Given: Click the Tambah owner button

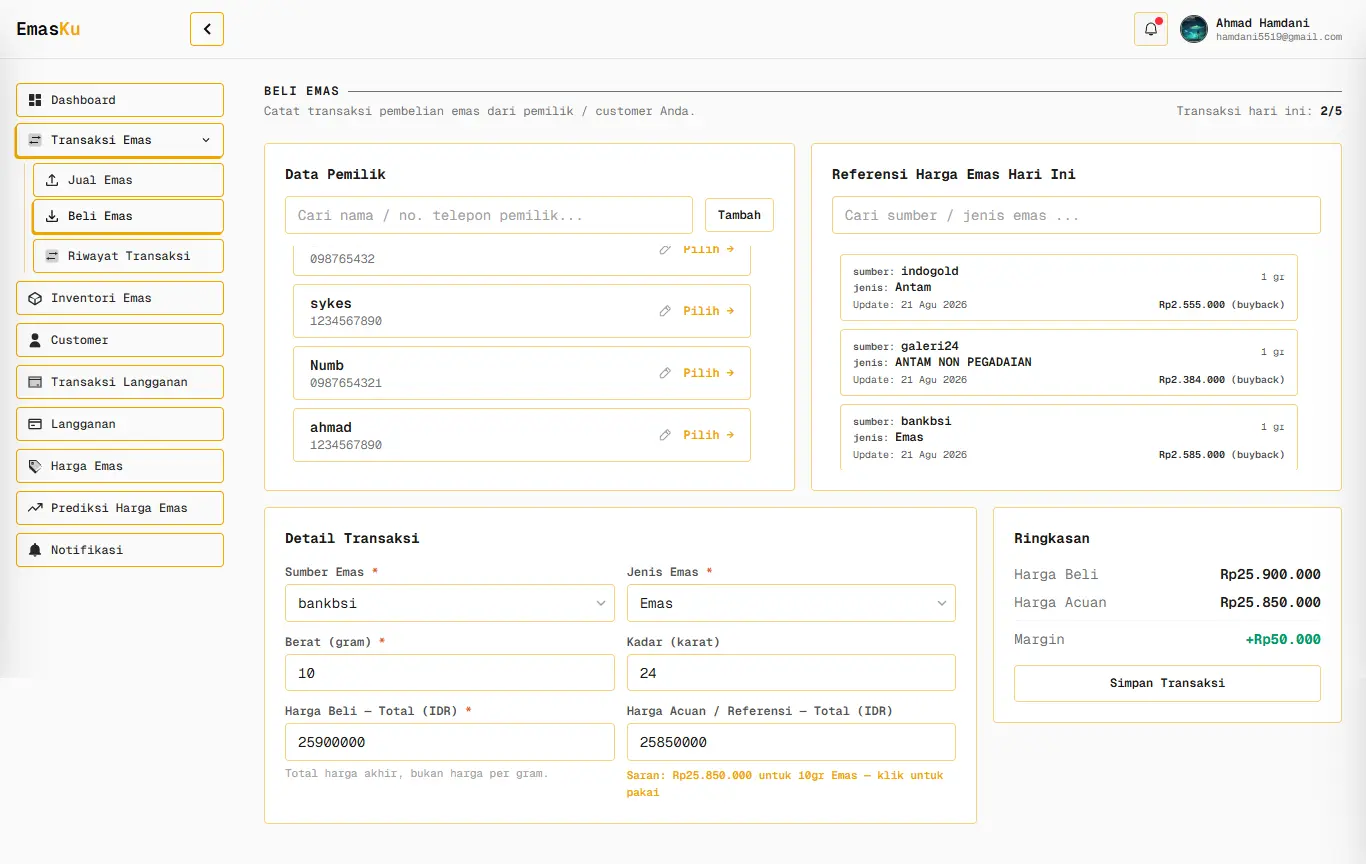Looking at the screenshot, I should click(x=739, y=215).
